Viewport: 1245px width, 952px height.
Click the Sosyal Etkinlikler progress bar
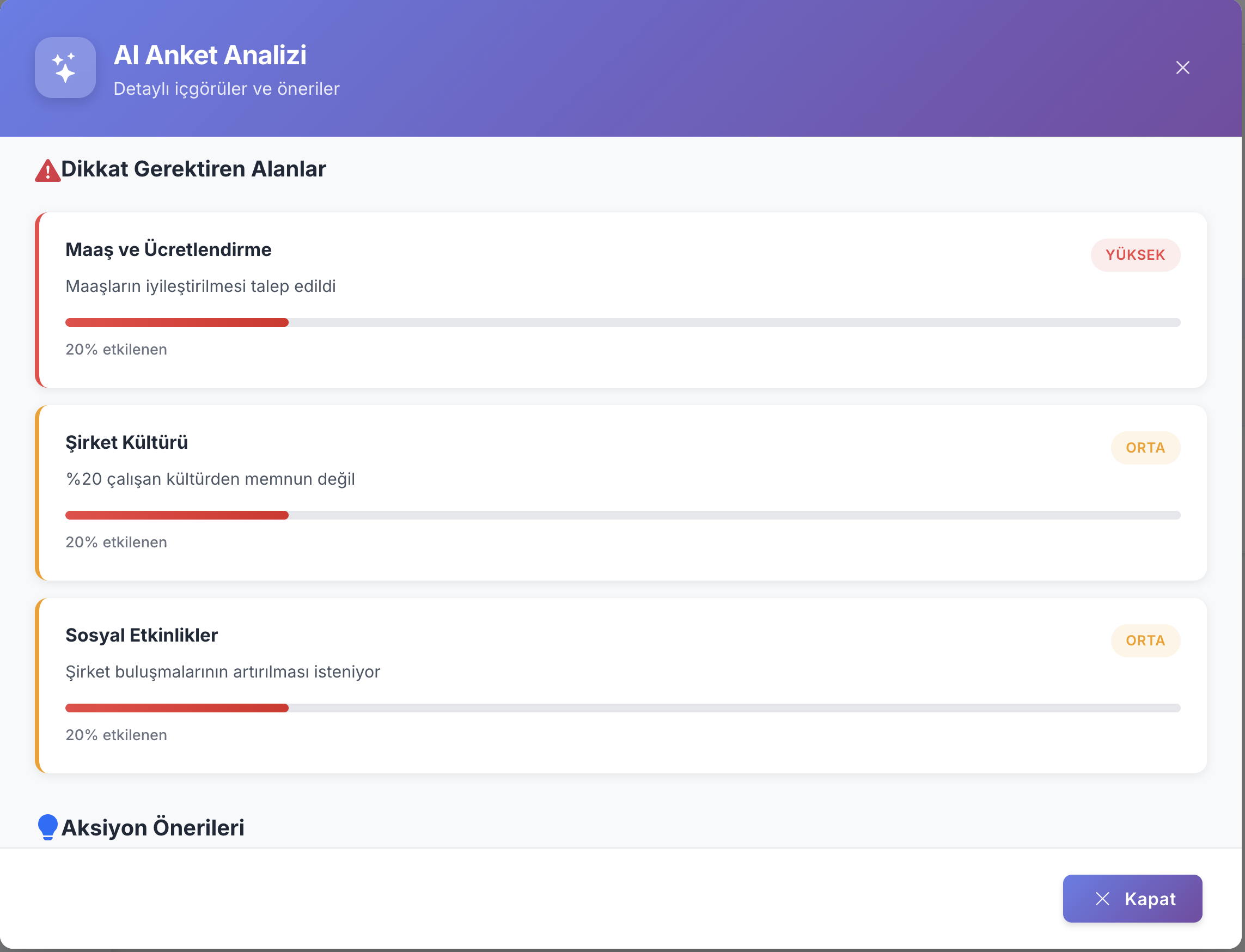(x=622, y=708)
